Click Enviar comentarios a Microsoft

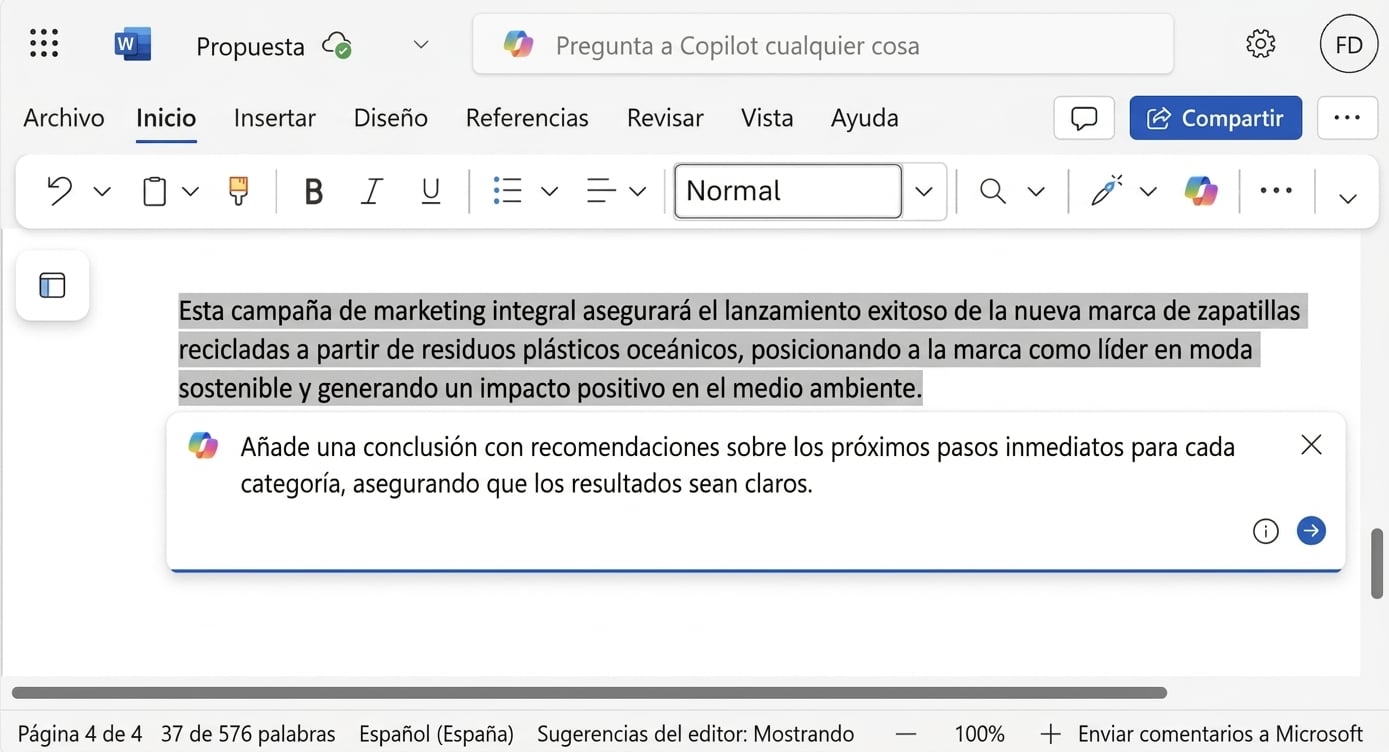(1220, 734)
